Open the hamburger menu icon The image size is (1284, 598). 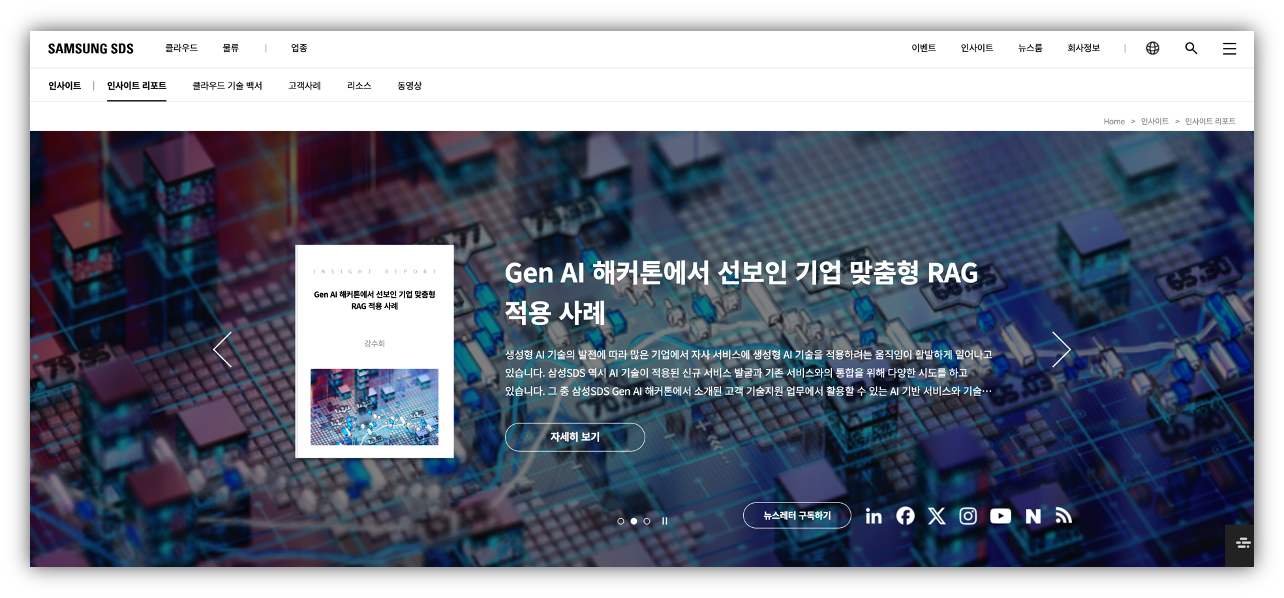(1229, 48)
